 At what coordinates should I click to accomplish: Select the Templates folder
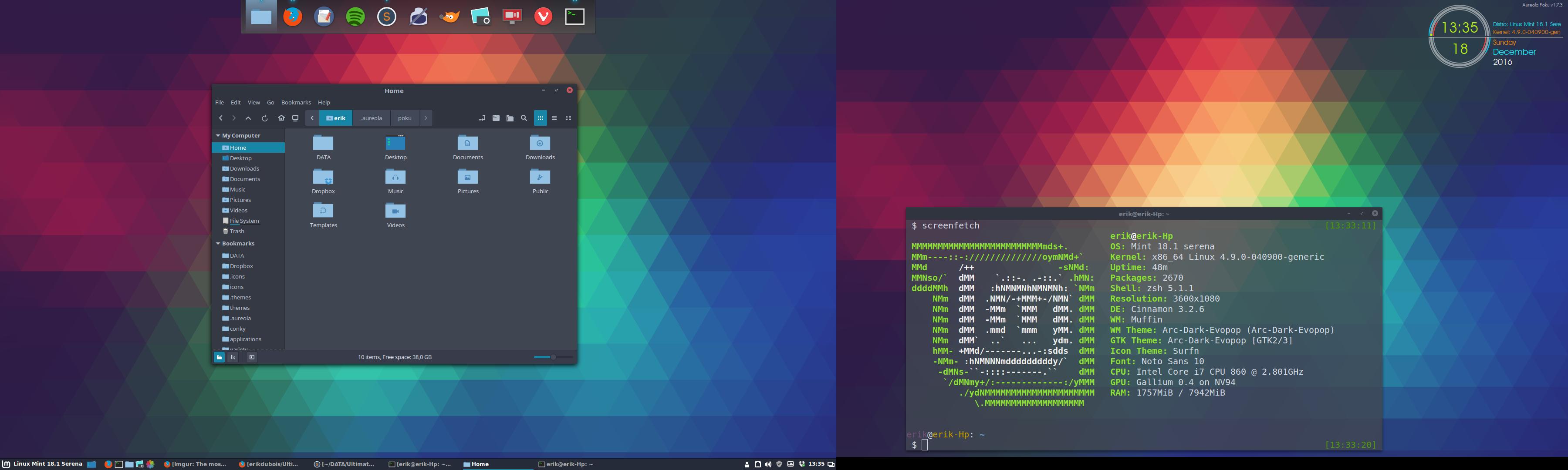pyautogui.click(x=323, y=215)
